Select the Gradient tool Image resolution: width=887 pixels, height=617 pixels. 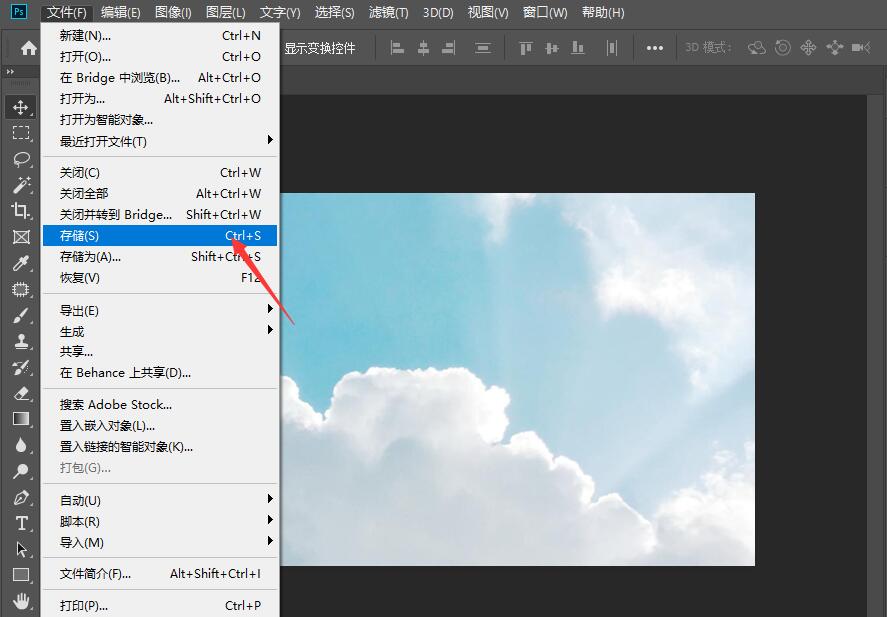[x=21, y=419]
